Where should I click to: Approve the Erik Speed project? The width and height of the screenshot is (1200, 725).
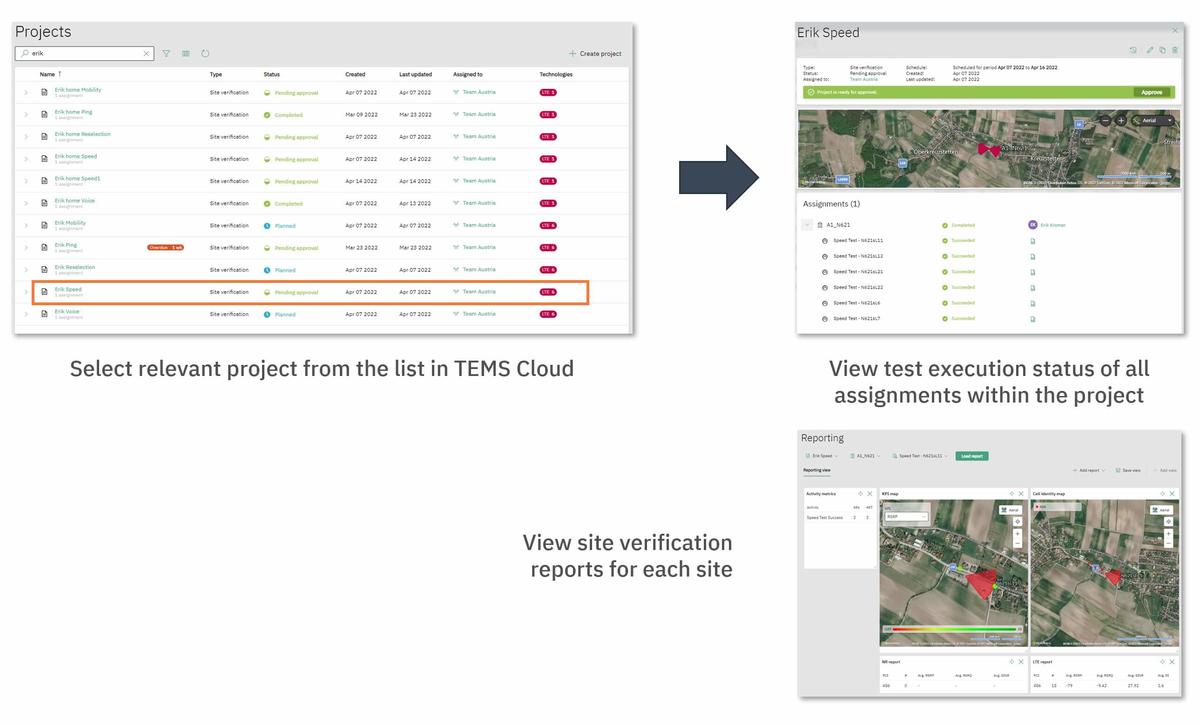tap(1152, 92)
